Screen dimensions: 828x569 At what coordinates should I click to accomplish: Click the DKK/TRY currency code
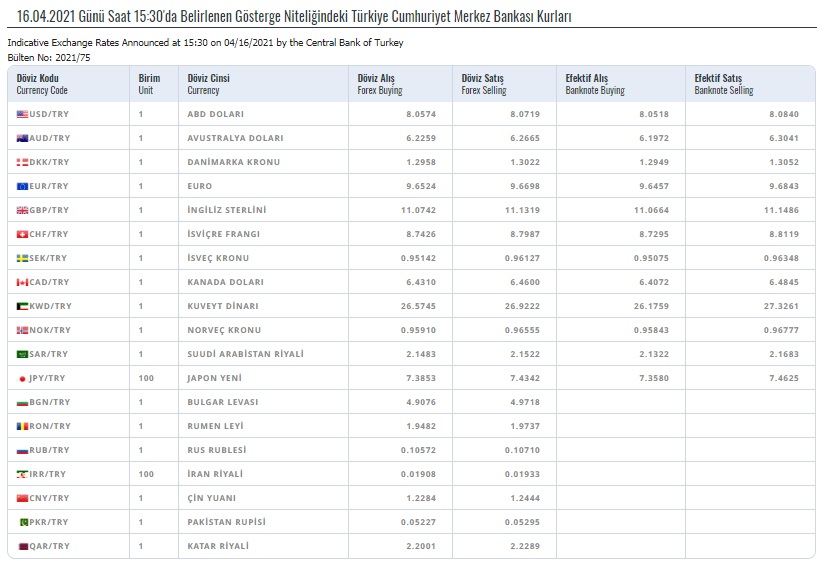coord(48,162)
